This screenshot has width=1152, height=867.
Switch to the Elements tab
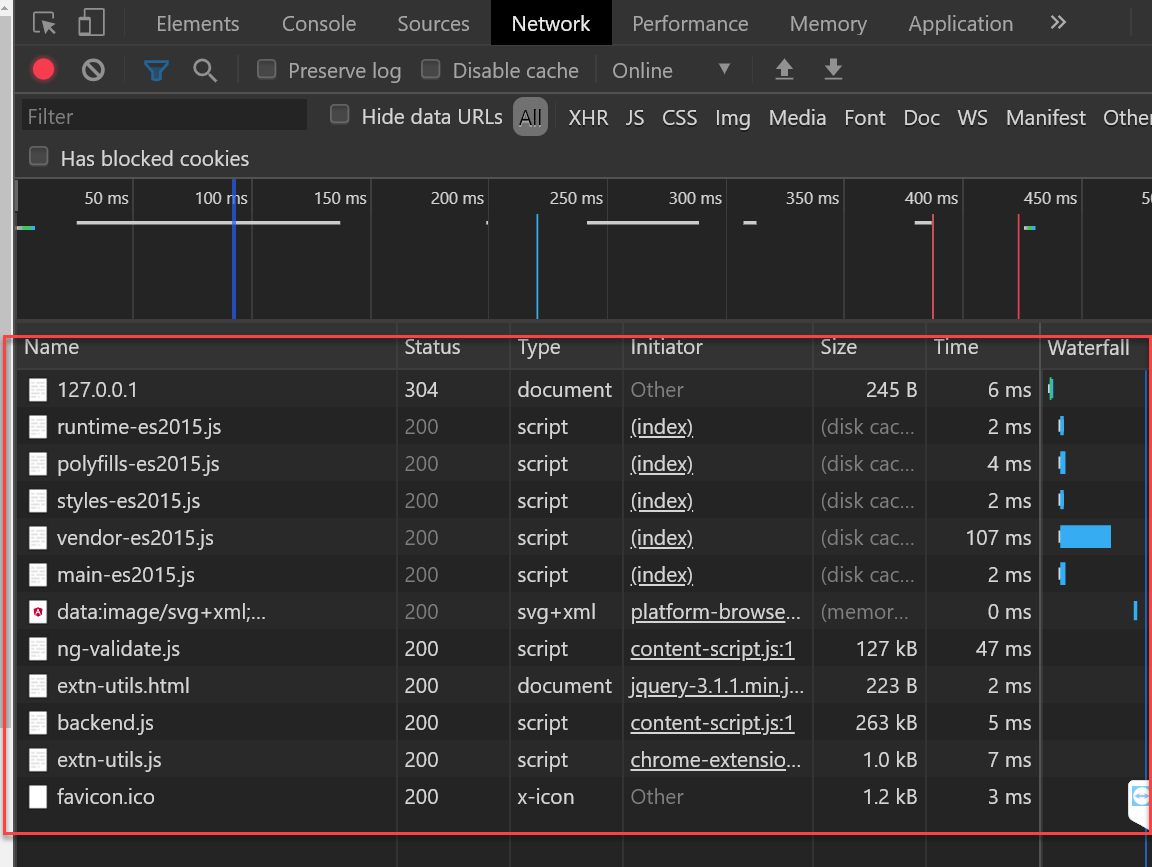pos(198,24)
